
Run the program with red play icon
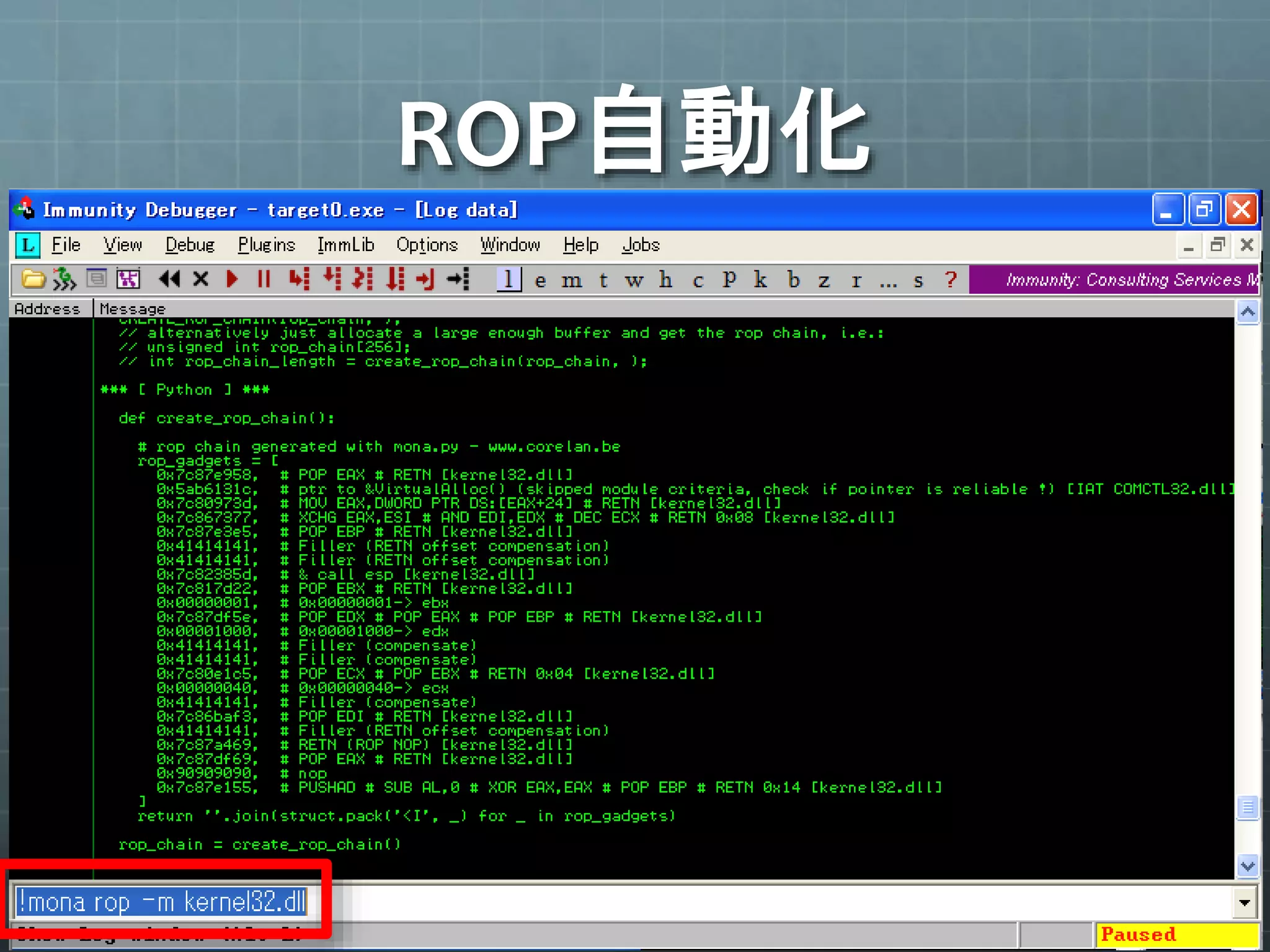point(233,280)
